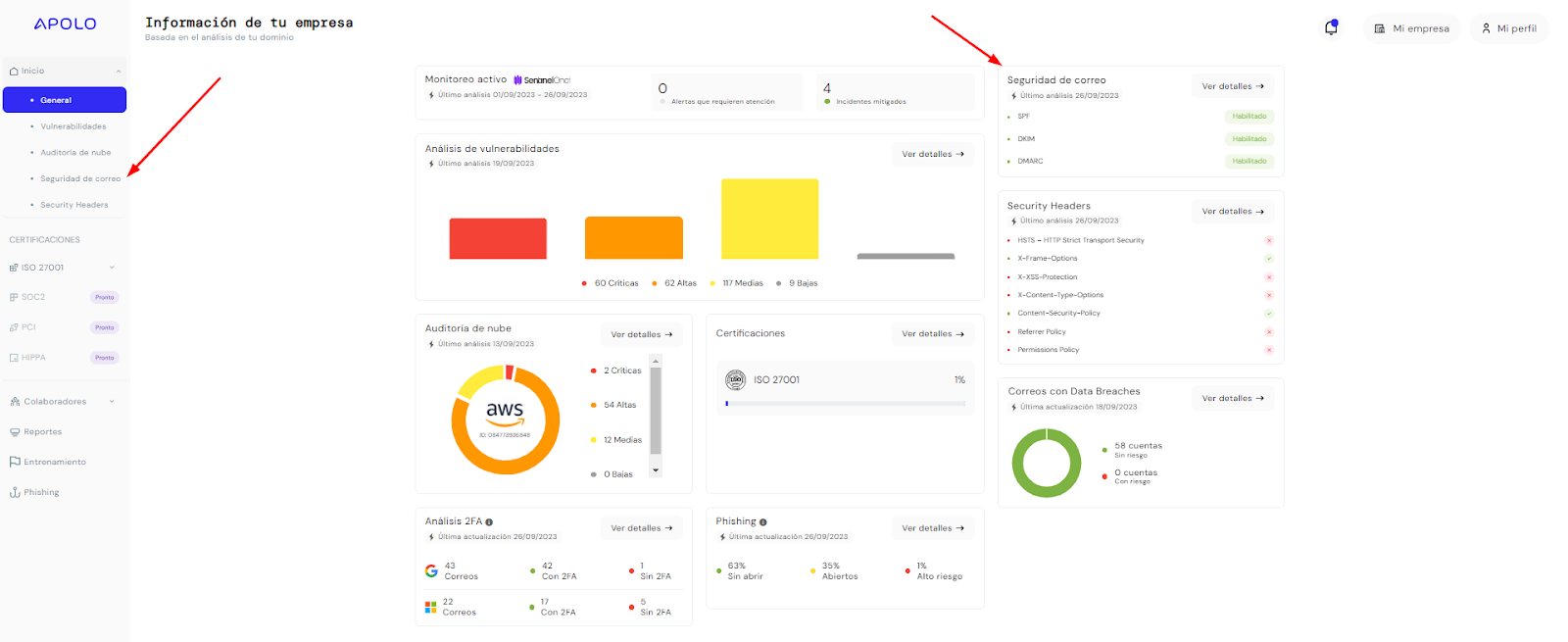The image size is (1568, 642).
Task: Select General in the sidebar
Action: [65, 100]
